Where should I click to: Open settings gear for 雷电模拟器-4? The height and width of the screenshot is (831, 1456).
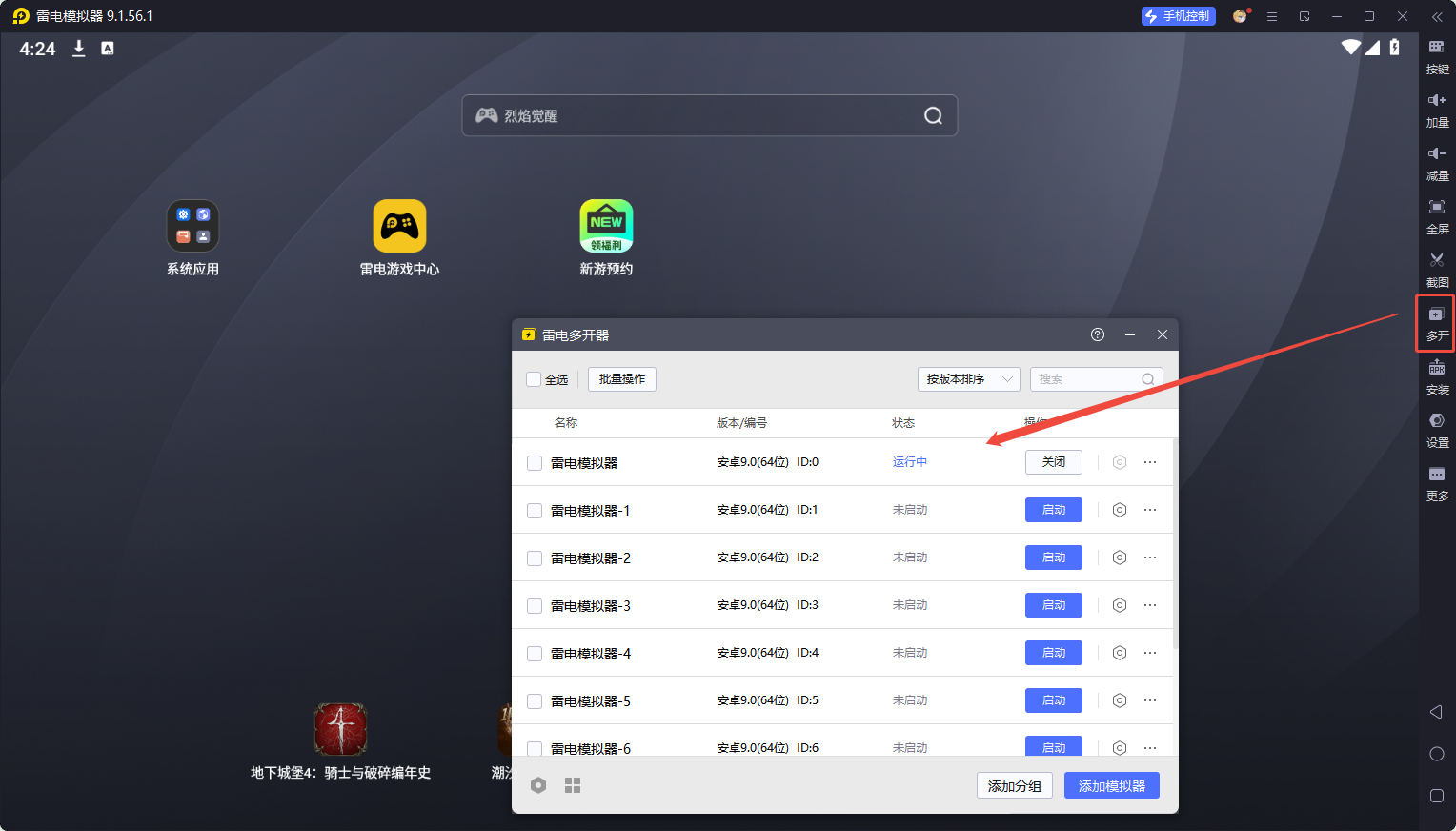1120,653
